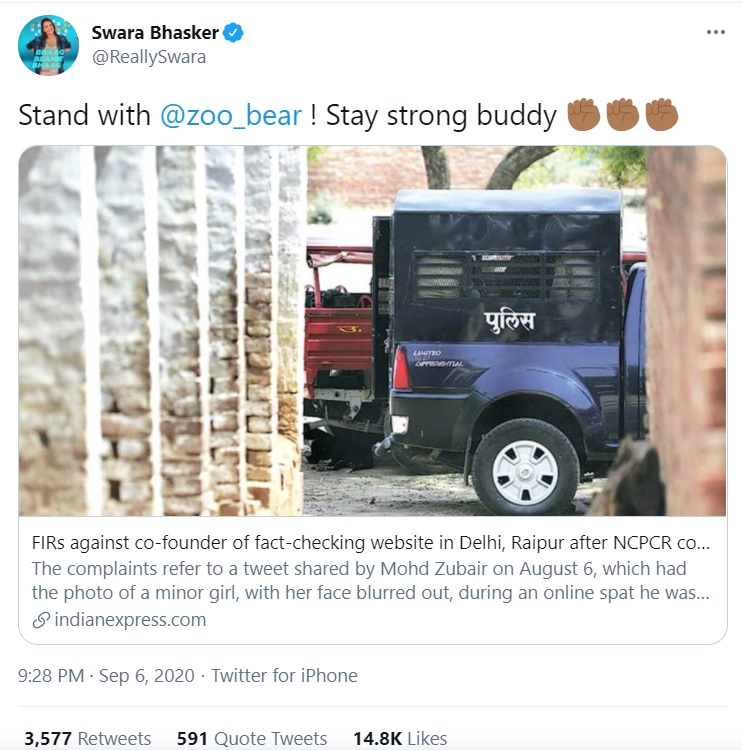
Task: Open the FIRs against co-founder headline
Action: coord(371,543)
